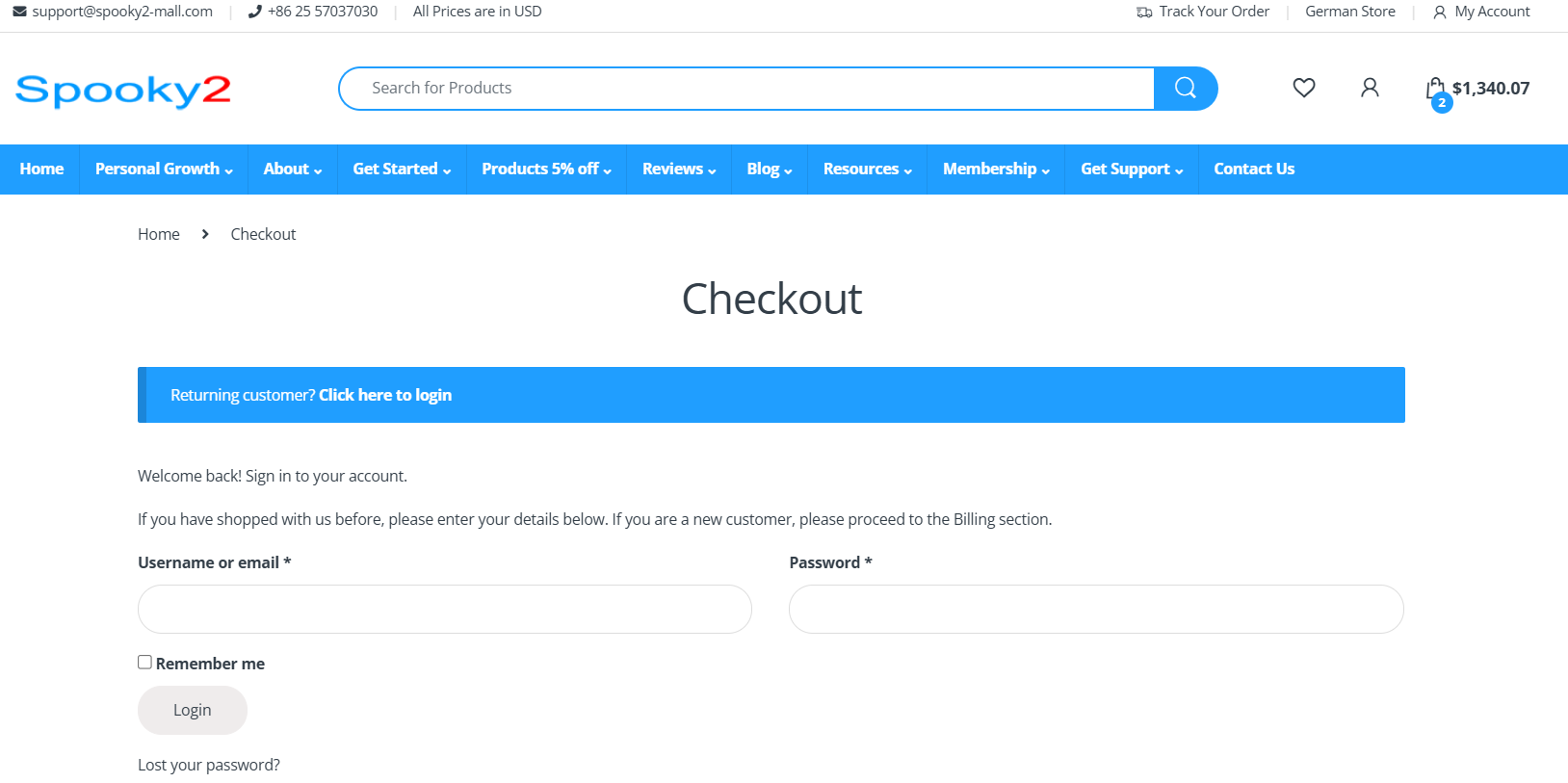
Task: Click into the Password field
Action: tap(1095, 610)
